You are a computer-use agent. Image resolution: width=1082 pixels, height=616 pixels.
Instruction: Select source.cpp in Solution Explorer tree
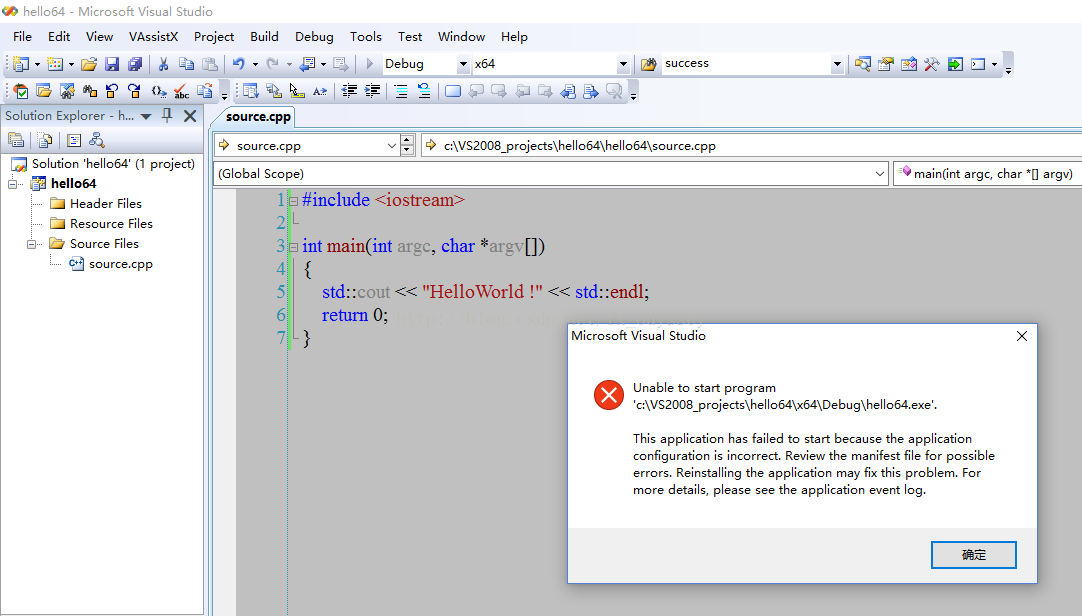click(121, 264)
